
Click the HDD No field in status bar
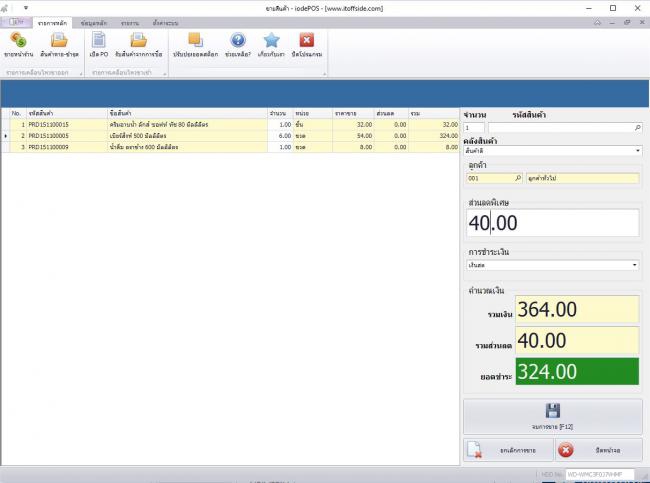pyautogui.click(x=599, y=474)
